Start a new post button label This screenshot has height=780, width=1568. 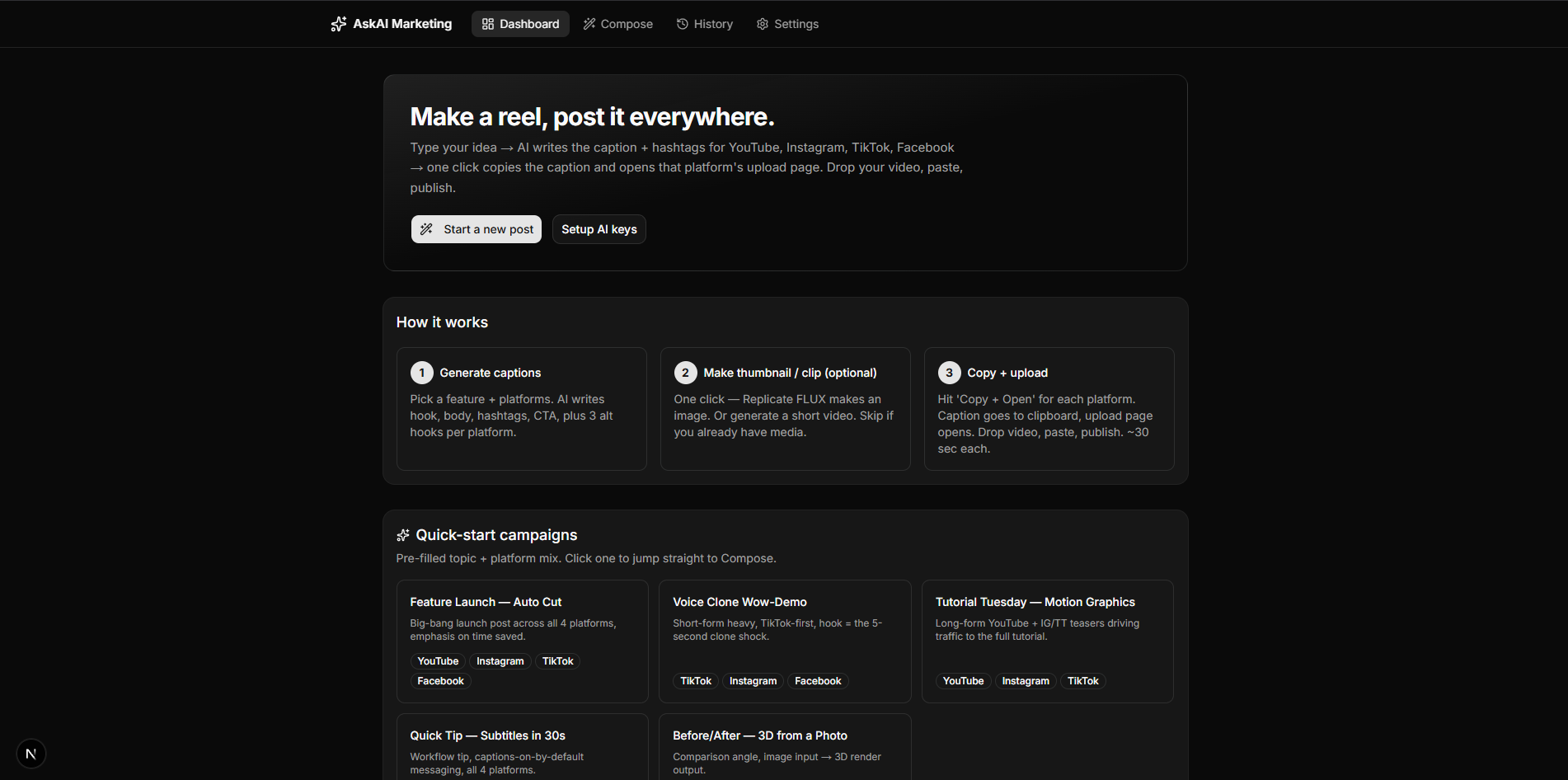click(489, 229)
